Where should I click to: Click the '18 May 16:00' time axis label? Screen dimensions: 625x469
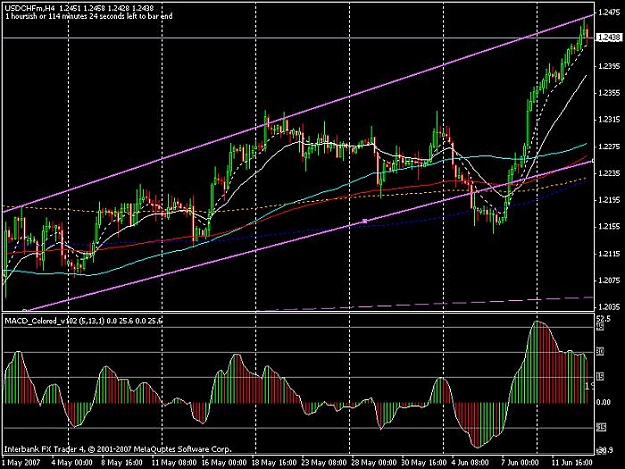click(274, 463)
